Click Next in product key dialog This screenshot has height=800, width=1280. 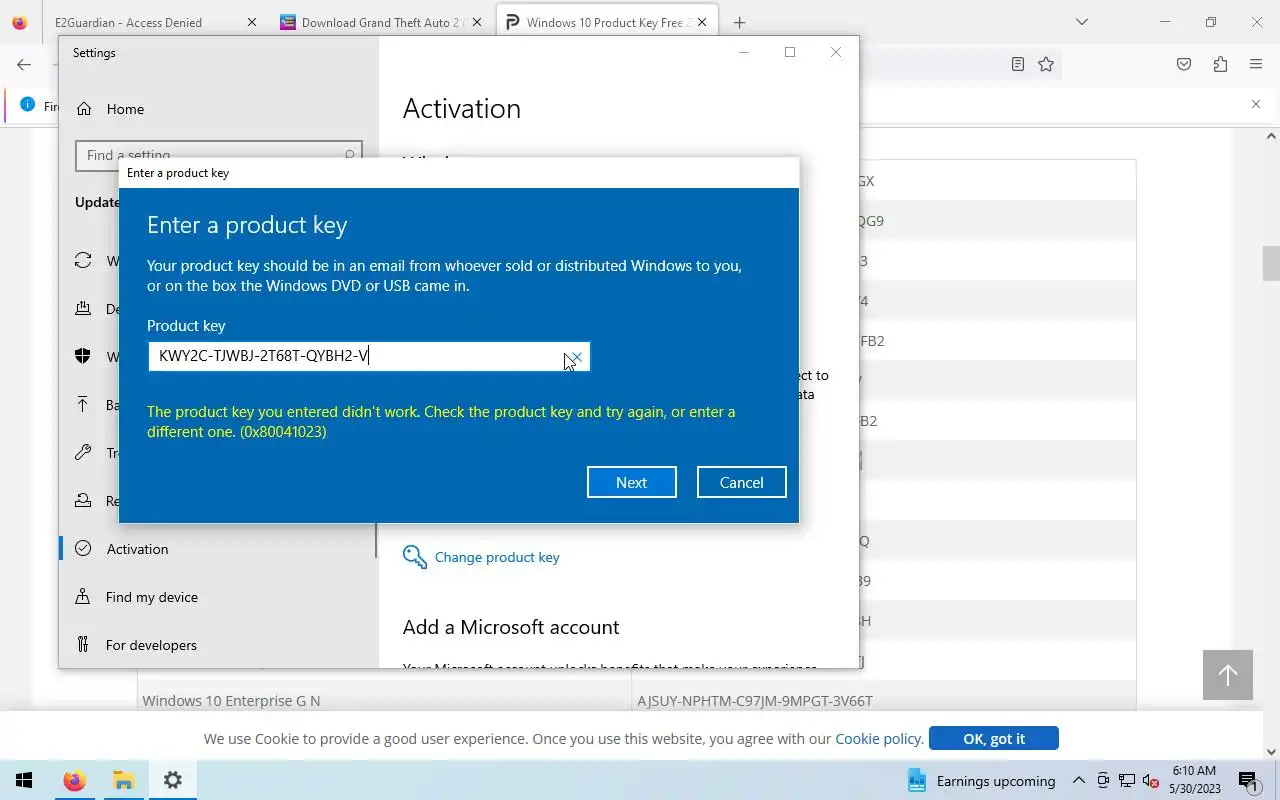(x=631, y=482)
